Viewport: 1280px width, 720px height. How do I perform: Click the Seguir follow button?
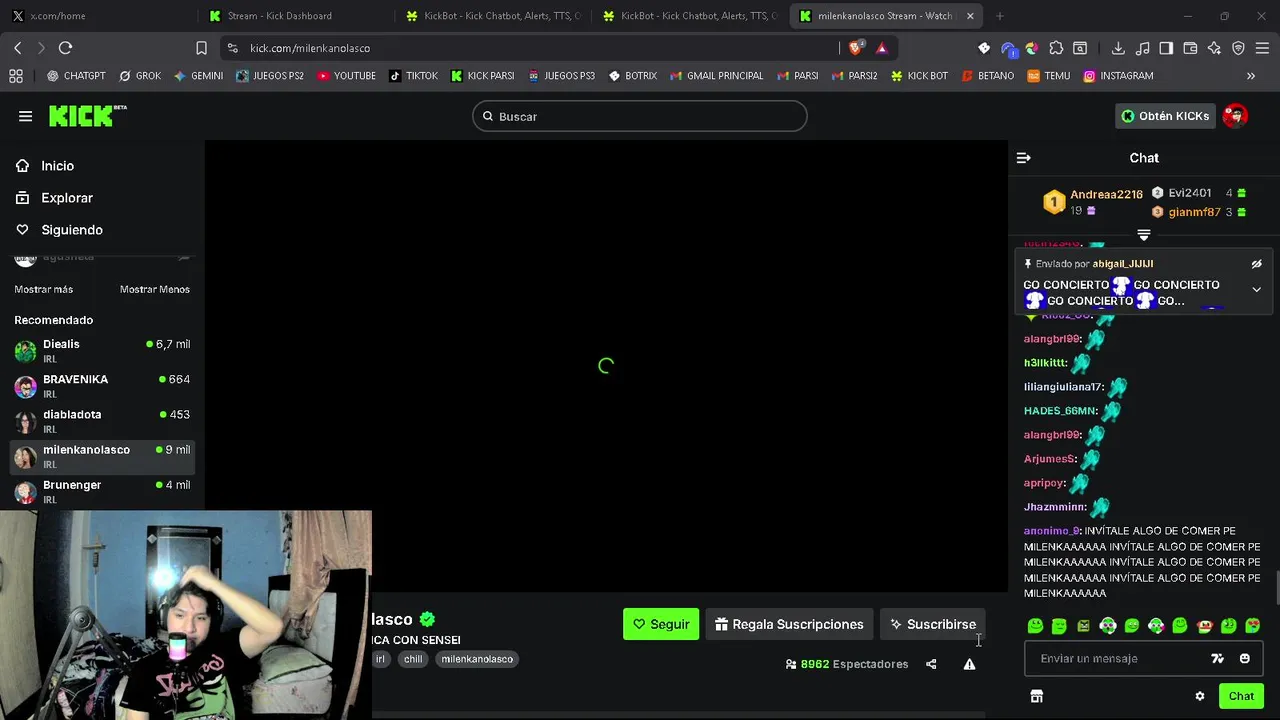[x=661, y=624]
